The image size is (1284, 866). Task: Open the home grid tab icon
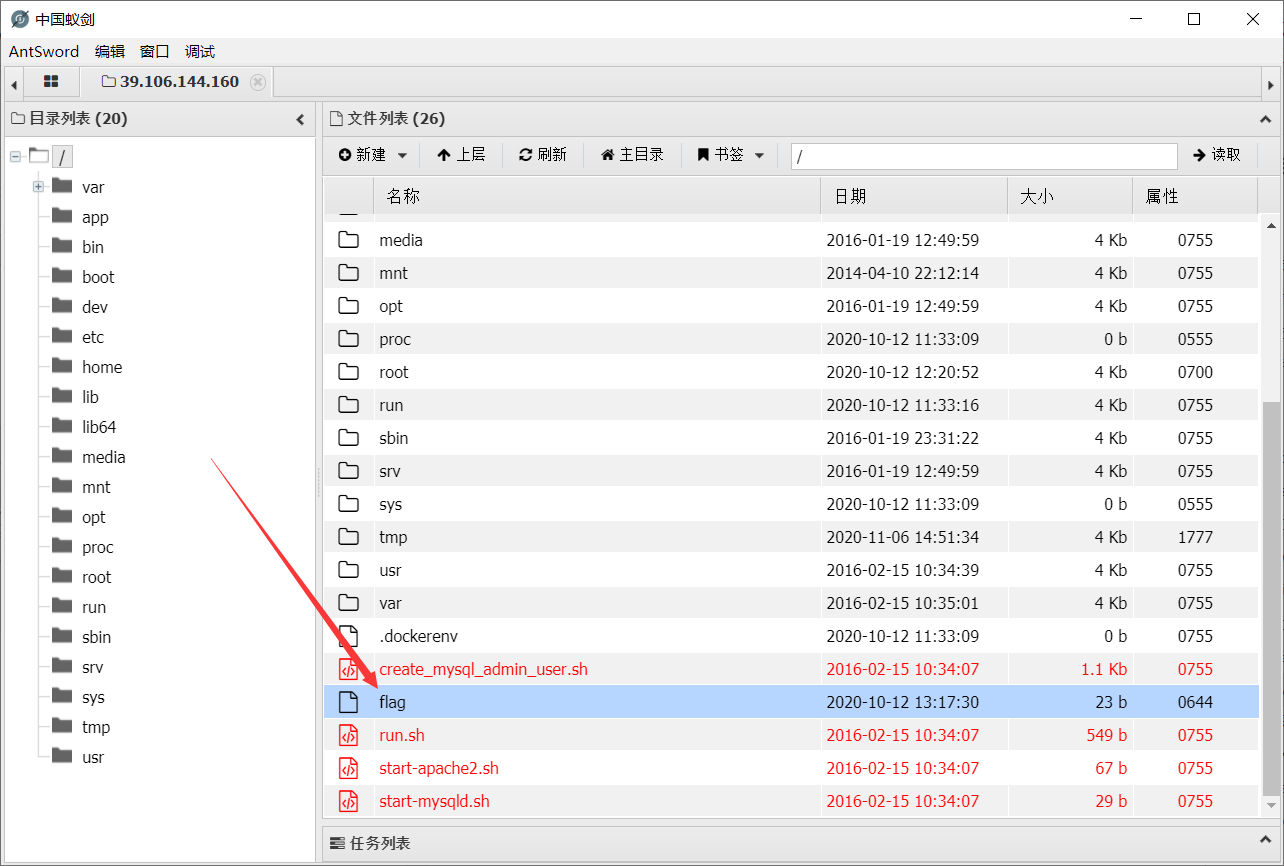(51, 82)
